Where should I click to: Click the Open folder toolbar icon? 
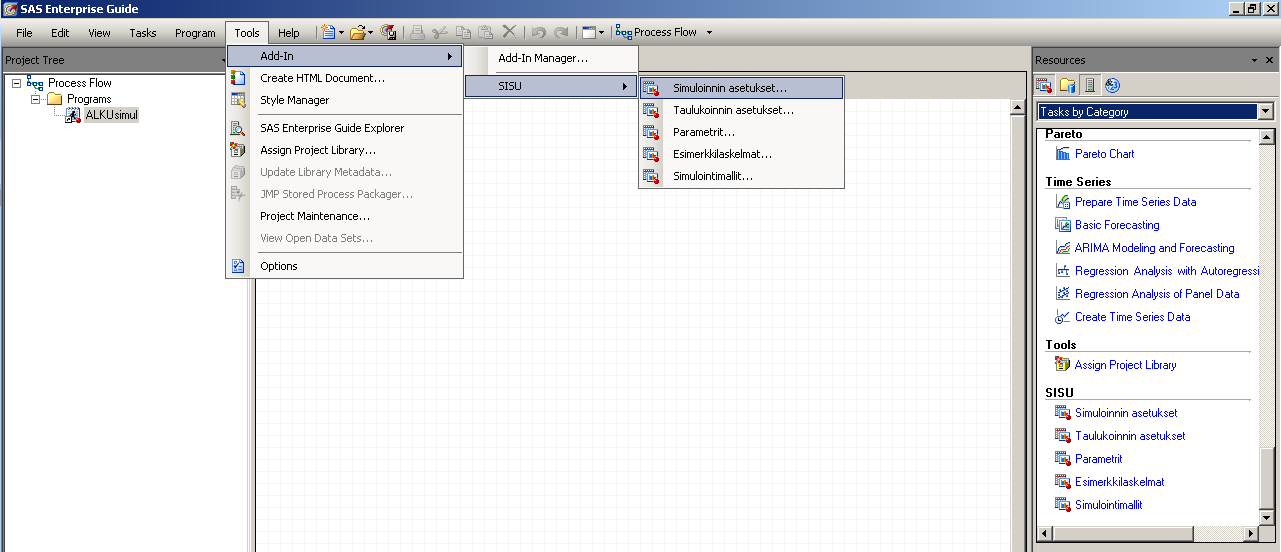tap(357, 32)
